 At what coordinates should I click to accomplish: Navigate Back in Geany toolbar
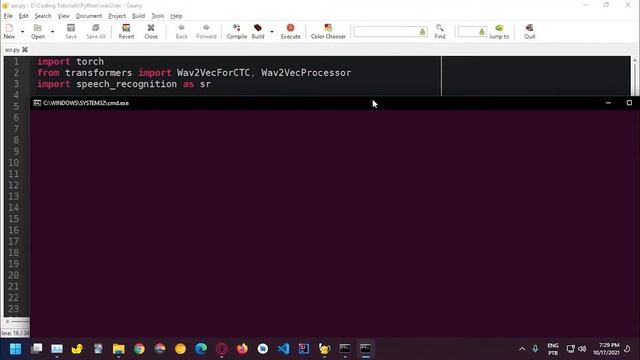181,31
